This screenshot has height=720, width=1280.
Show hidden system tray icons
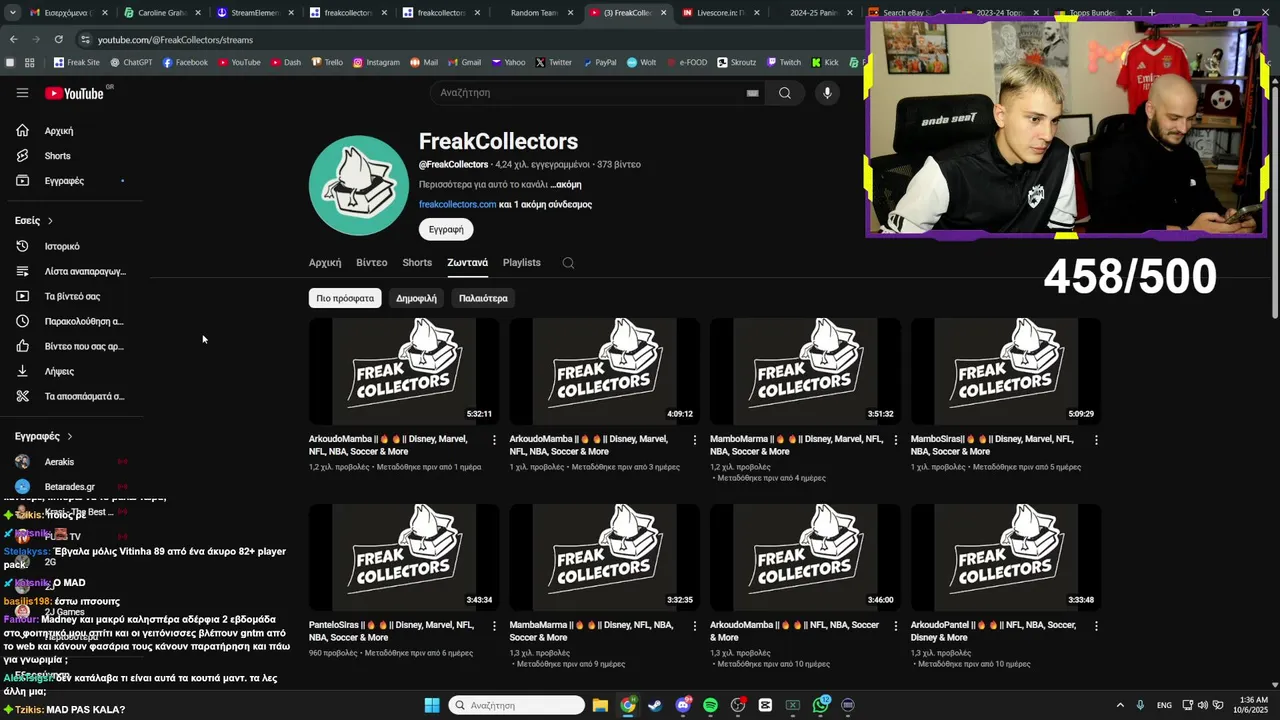[x=1120, y=705]
